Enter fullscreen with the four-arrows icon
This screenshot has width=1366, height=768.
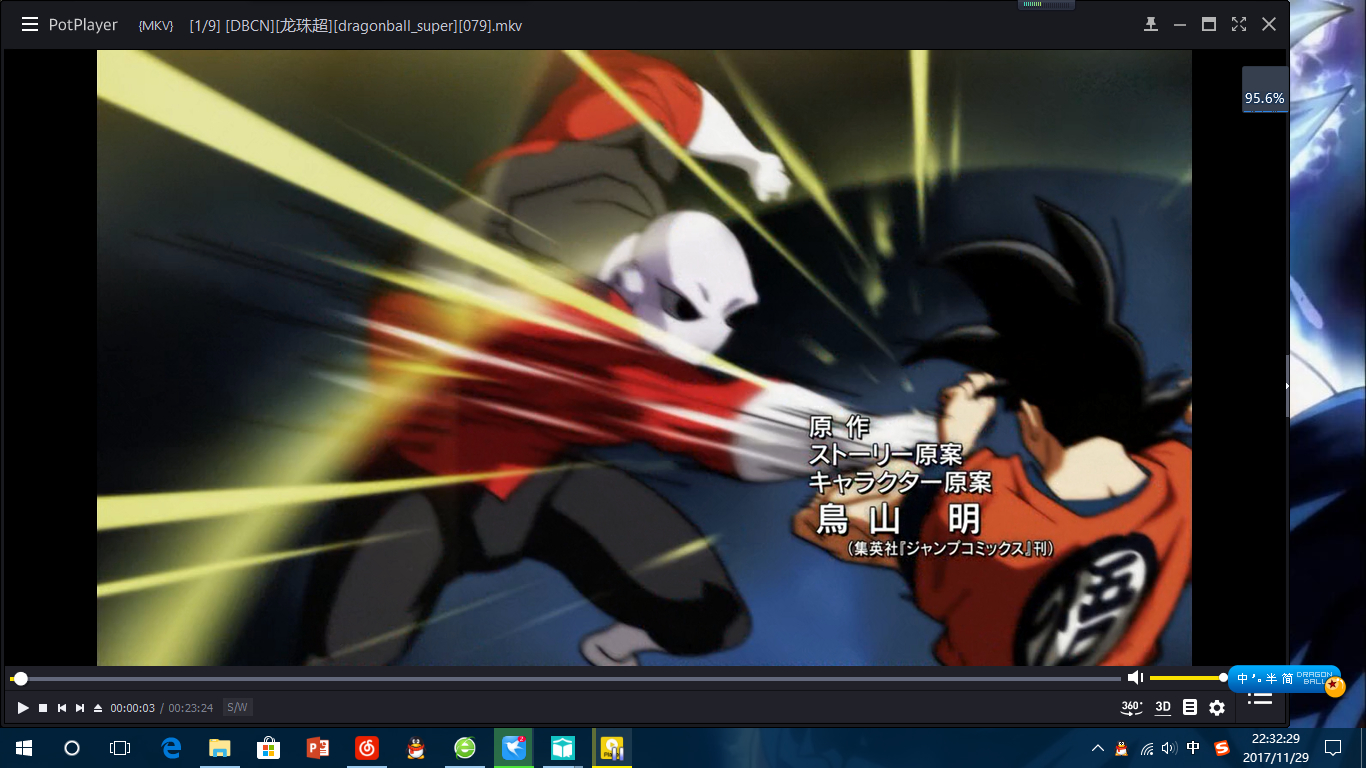1239,25
